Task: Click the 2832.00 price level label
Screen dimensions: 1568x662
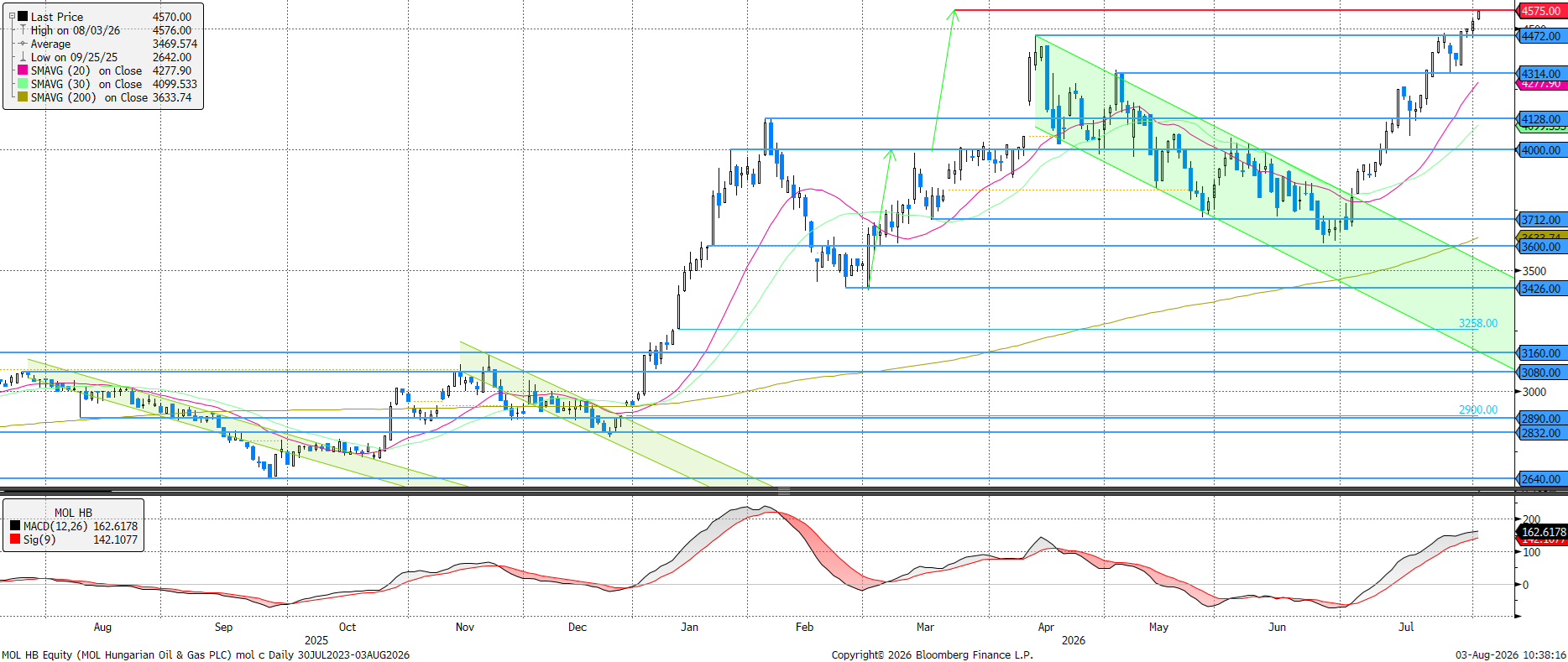Action: (1541, 433)
